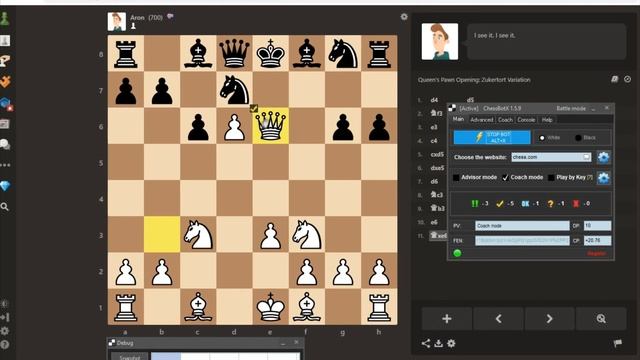Image resolution: width=640 pixels, height=360 pixels.
Task: Click Battle mode in ChessBotX title bar
Action: click(x=571, y=108)
